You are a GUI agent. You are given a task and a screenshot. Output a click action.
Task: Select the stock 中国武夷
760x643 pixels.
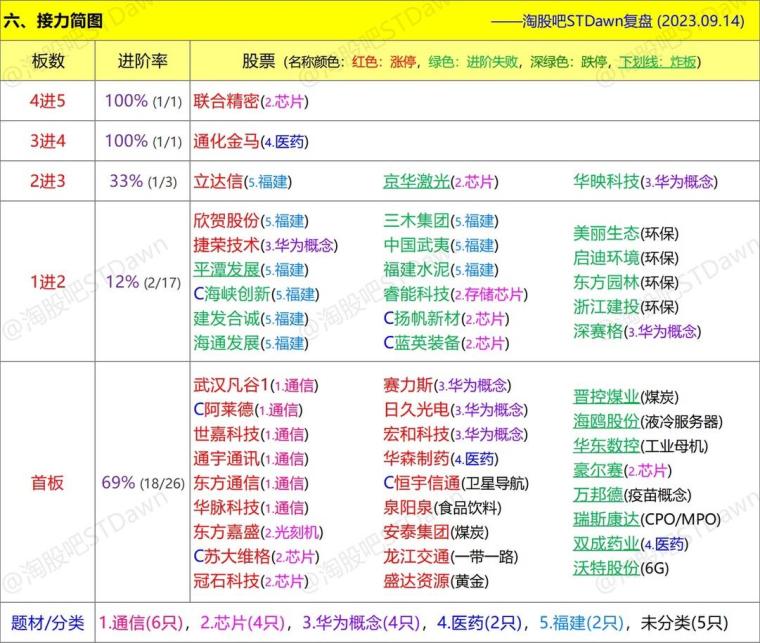coord(416,245)
